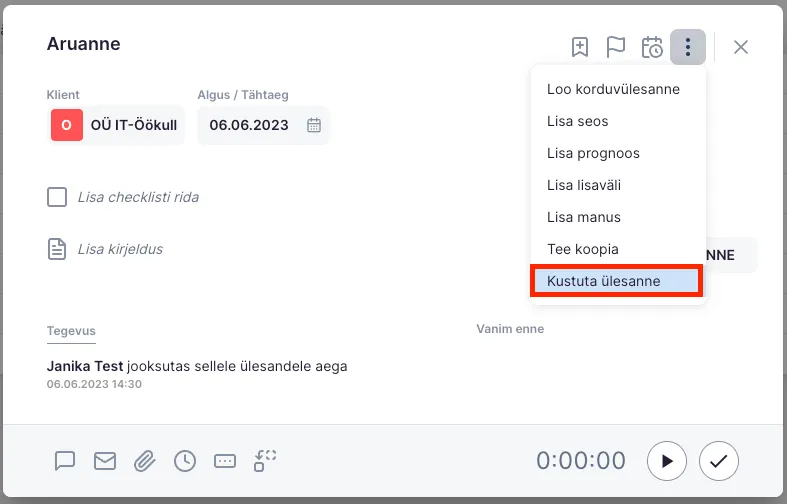Screen dimensions: 787x504
Task: Choose Loo korduvülesanne menu entry
Action: point(613,89)
